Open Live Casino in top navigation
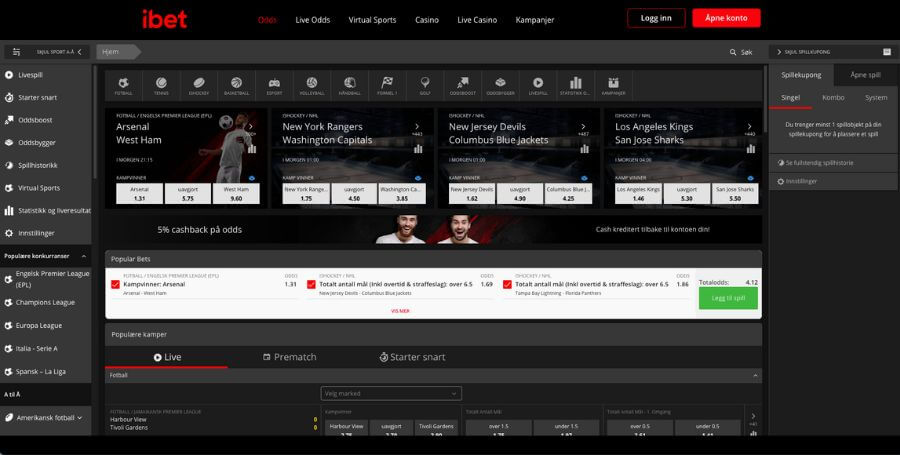The width and height of the screenshot is (900, 455). point(477,20)
